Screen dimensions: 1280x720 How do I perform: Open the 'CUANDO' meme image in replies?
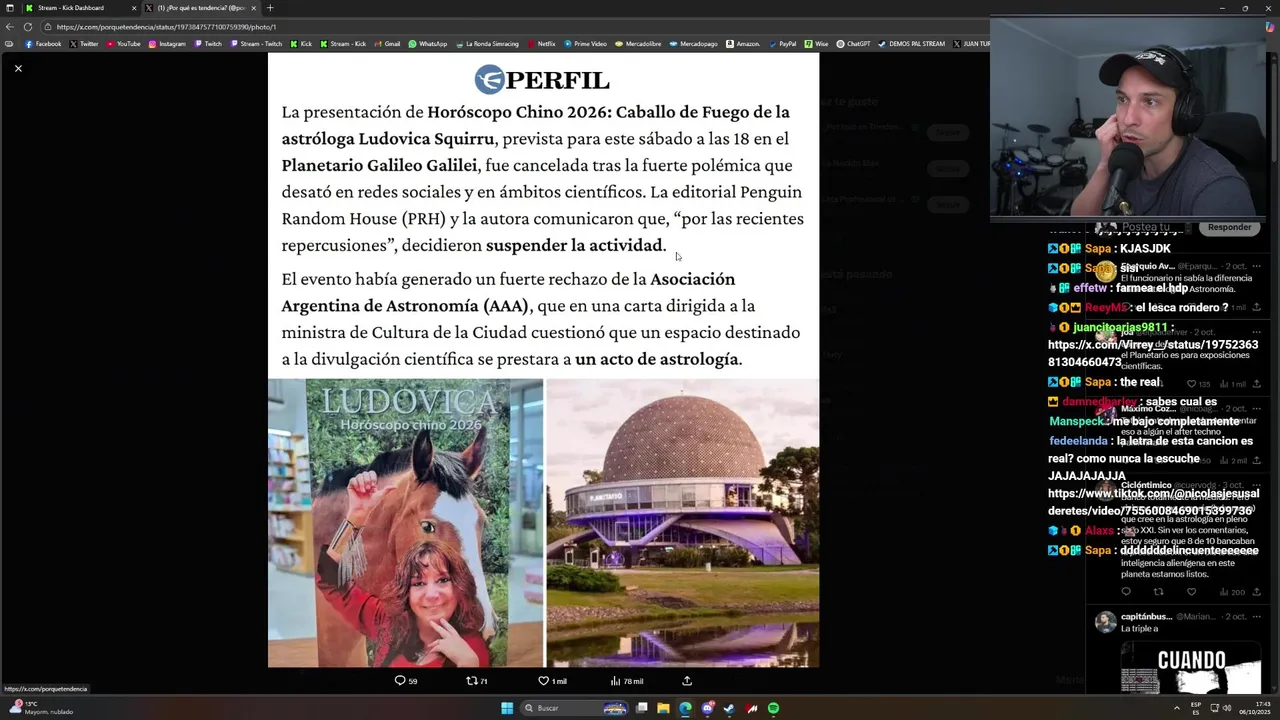coord(1191,668)
